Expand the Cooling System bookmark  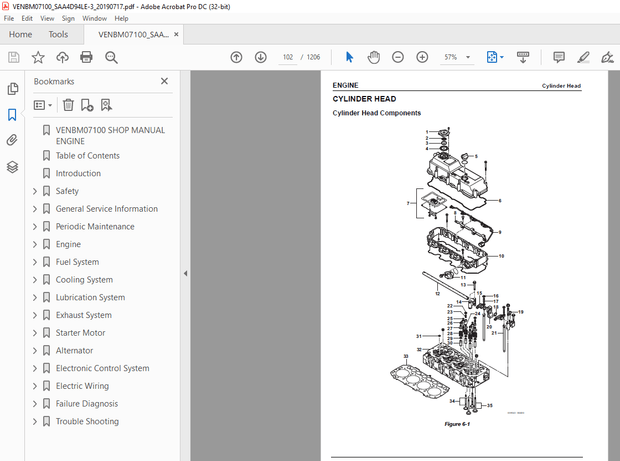35,280
